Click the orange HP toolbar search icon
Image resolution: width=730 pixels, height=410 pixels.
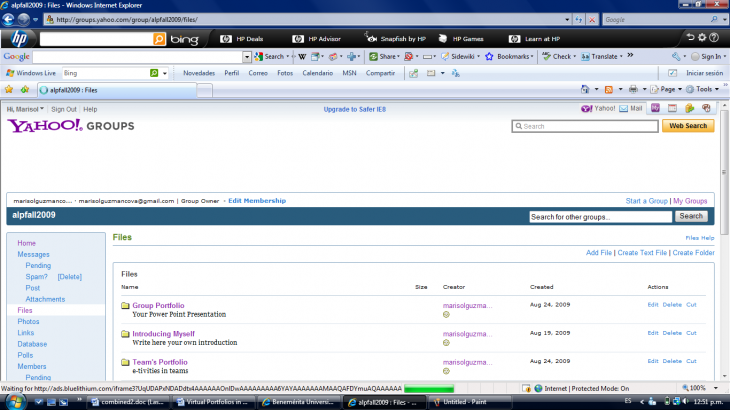(159, 39)
